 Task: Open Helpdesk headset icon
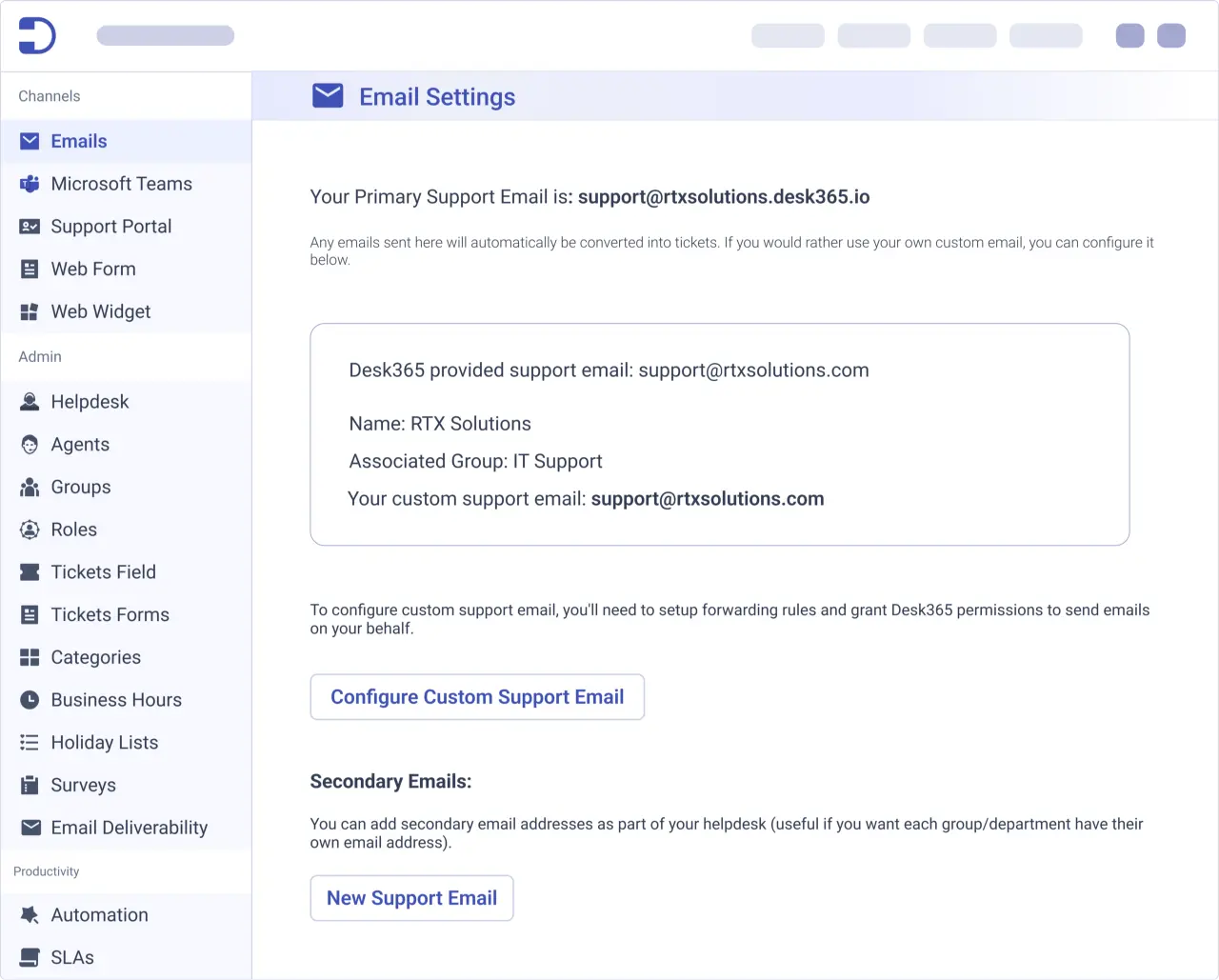click(x=30, y=402)
